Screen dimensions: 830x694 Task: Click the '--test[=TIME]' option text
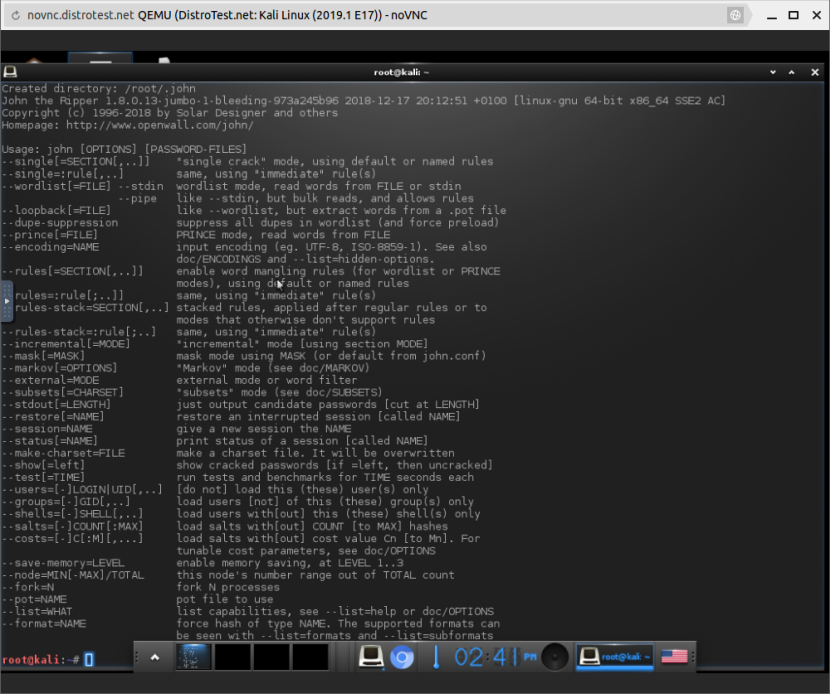pos(43,477)
